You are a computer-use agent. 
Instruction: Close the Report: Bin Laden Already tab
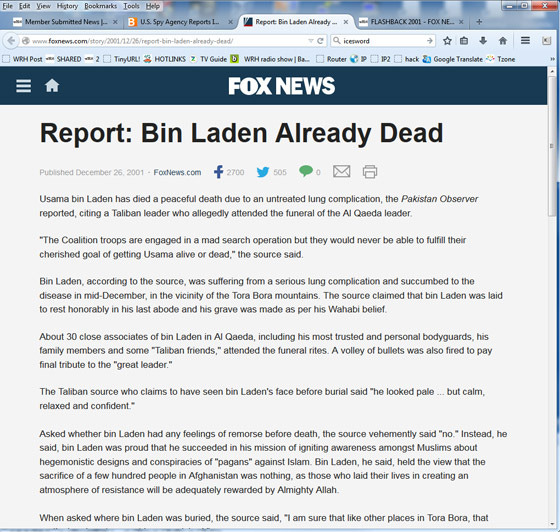346,22
